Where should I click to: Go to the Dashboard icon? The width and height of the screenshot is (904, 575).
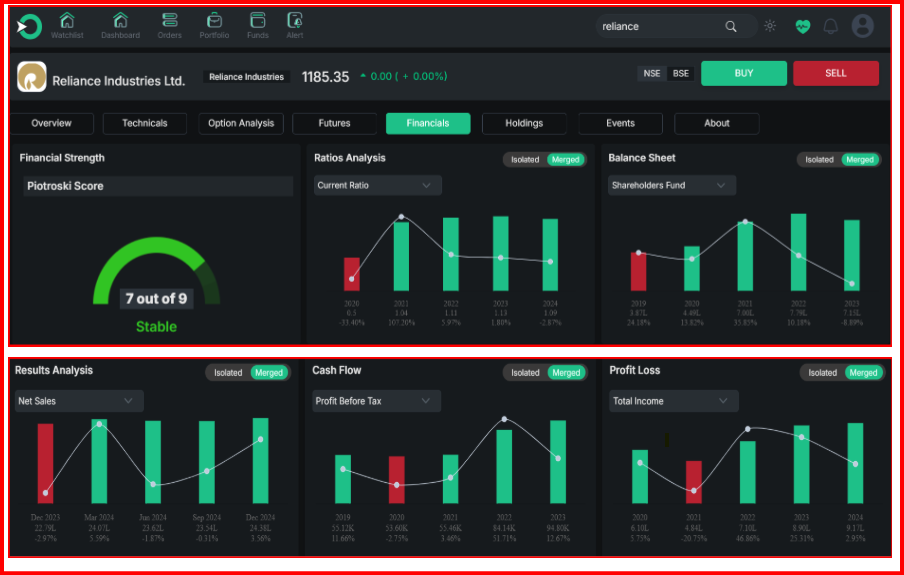point(120,20)
